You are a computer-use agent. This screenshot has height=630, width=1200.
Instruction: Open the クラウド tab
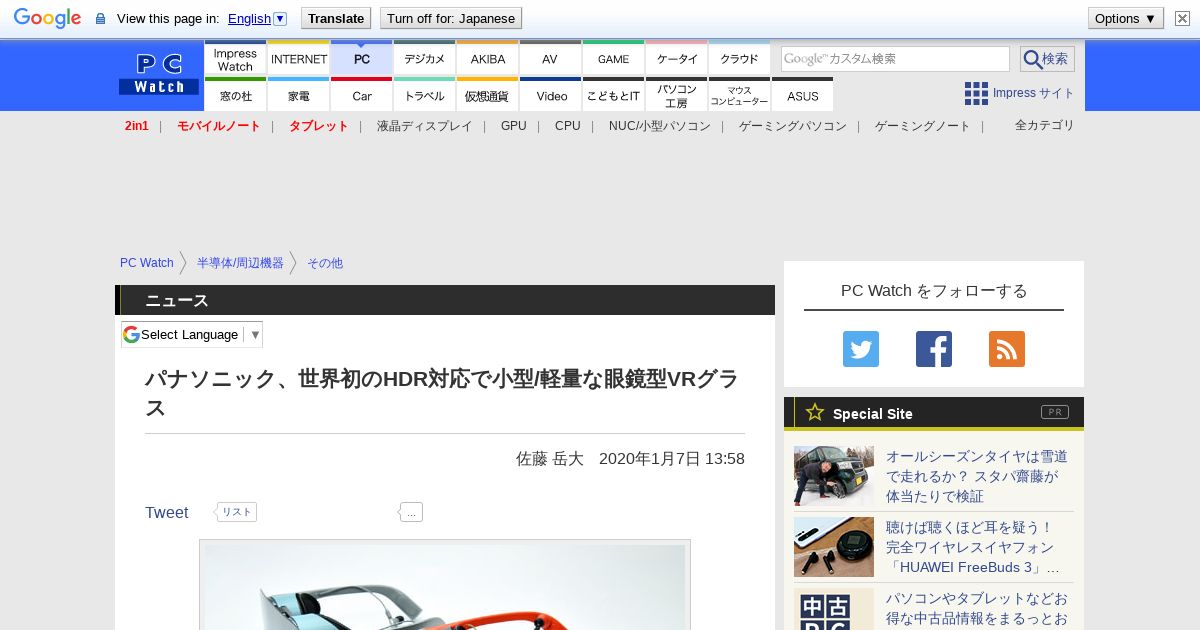pos(740,58)
